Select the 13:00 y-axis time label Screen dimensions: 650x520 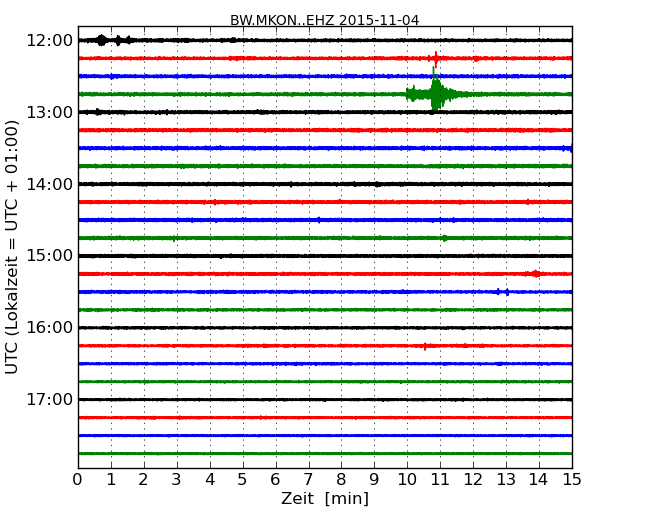point(49,112)
